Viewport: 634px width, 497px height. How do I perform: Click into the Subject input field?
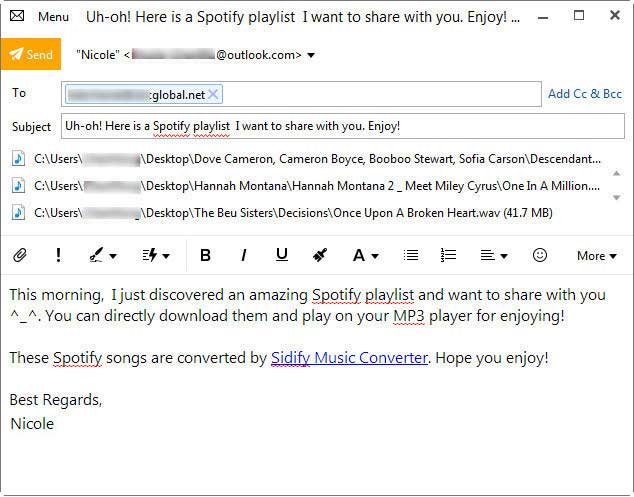[x=342, y=126]
